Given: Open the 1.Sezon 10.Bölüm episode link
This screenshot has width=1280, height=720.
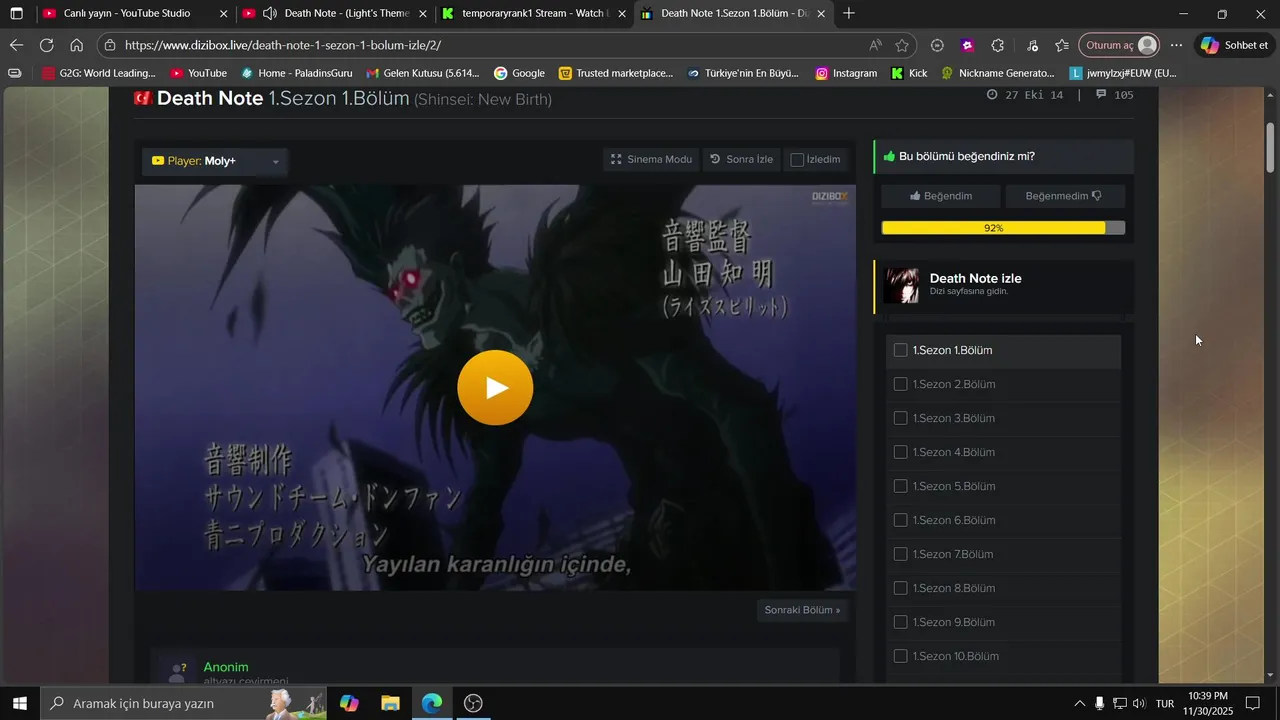Looking at the screenshot, I should (955, 656).
